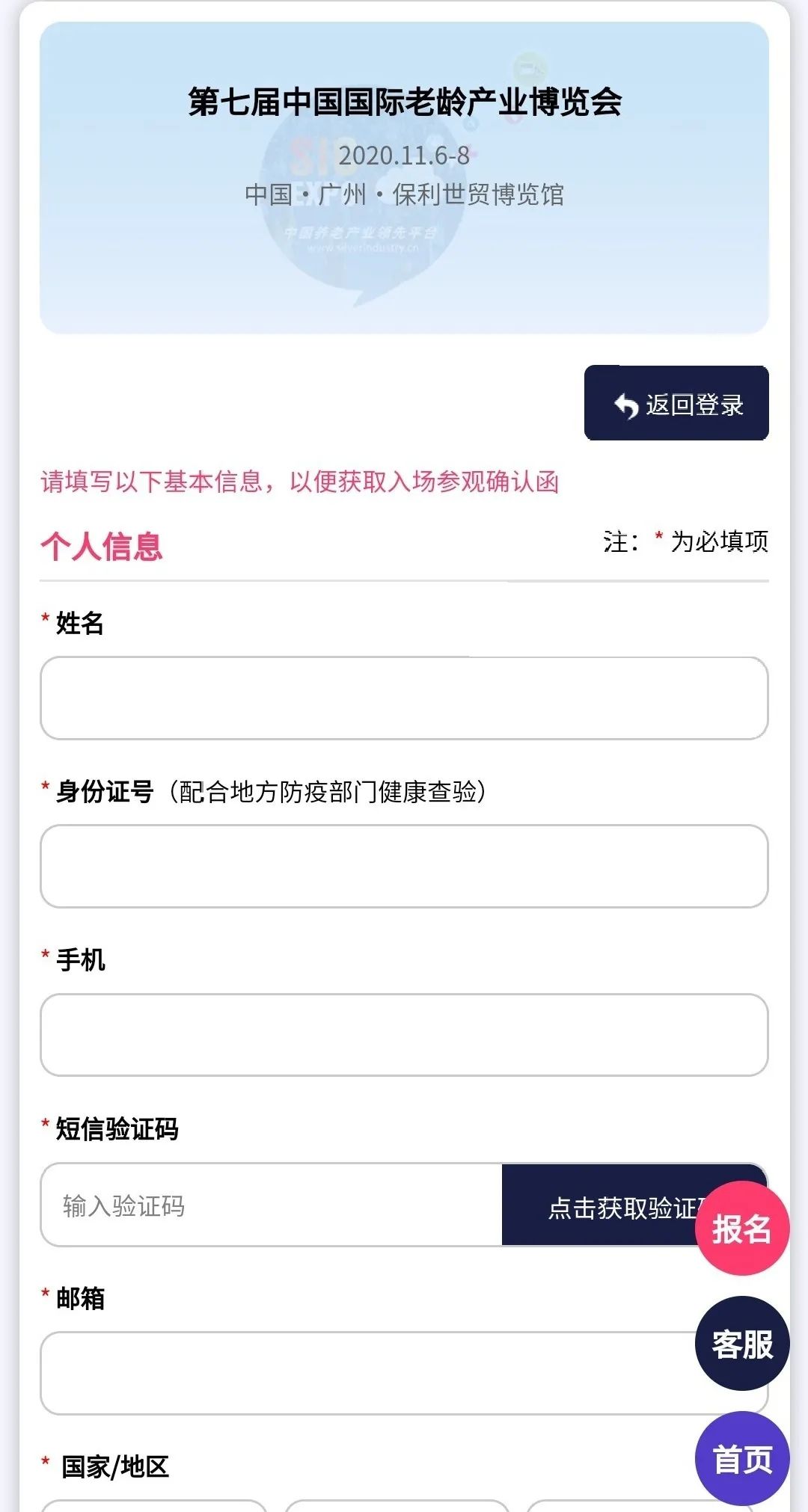Open the pink 报名 floating button

741,1229
